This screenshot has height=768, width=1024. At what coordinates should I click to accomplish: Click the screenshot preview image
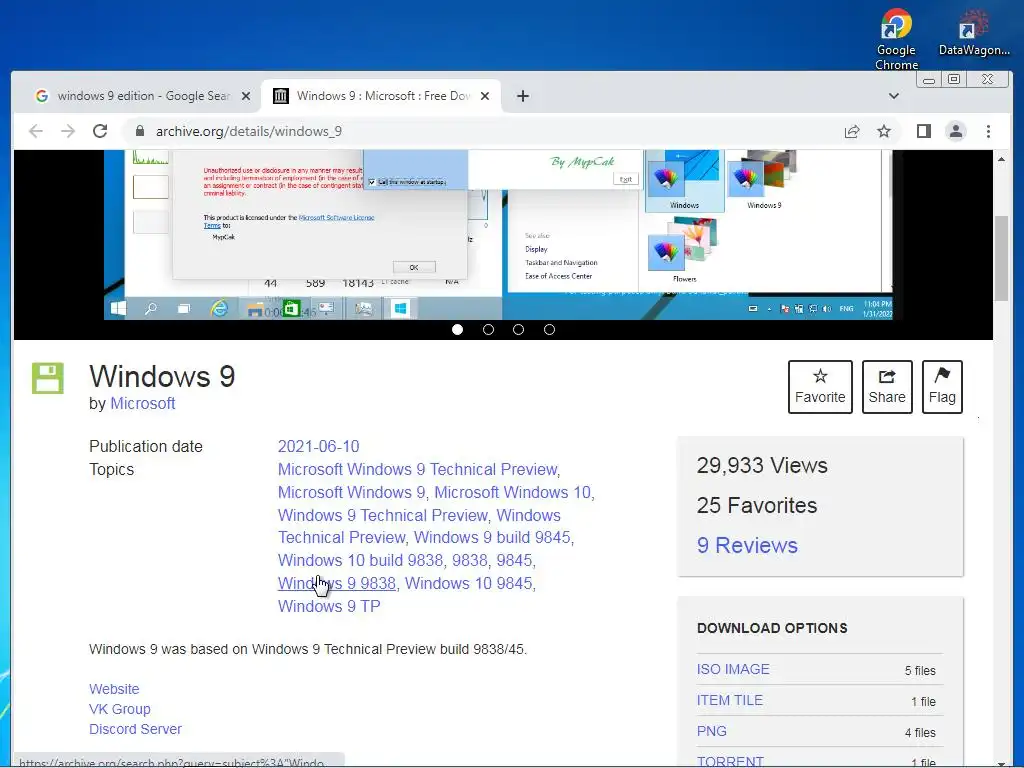click(498, 234)
